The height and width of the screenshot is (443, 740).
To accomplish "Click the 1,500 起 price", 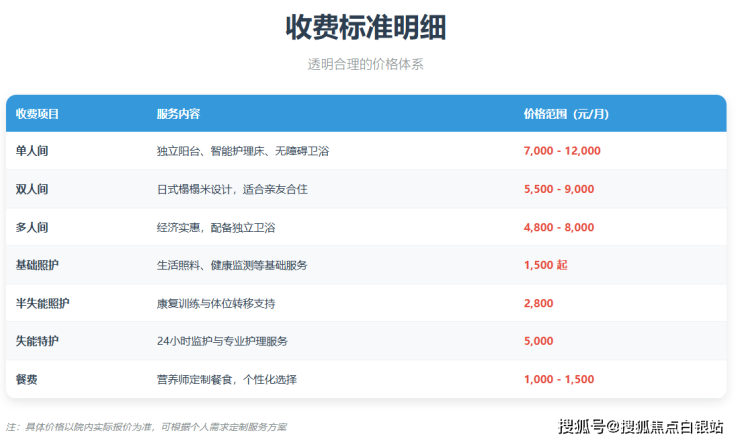I will 545,265.
